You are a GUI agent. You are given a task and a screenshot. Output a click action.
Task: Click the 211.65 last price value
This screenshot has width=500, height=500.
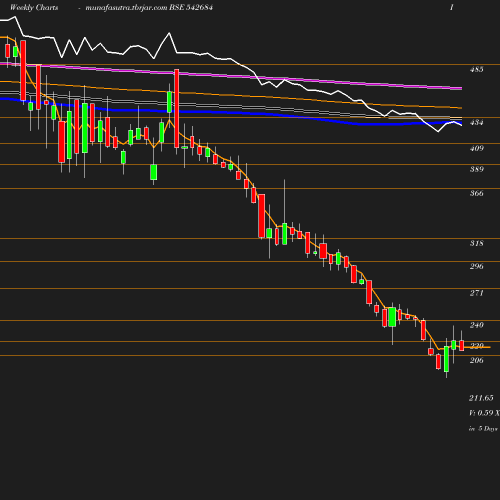pos(481,398)
